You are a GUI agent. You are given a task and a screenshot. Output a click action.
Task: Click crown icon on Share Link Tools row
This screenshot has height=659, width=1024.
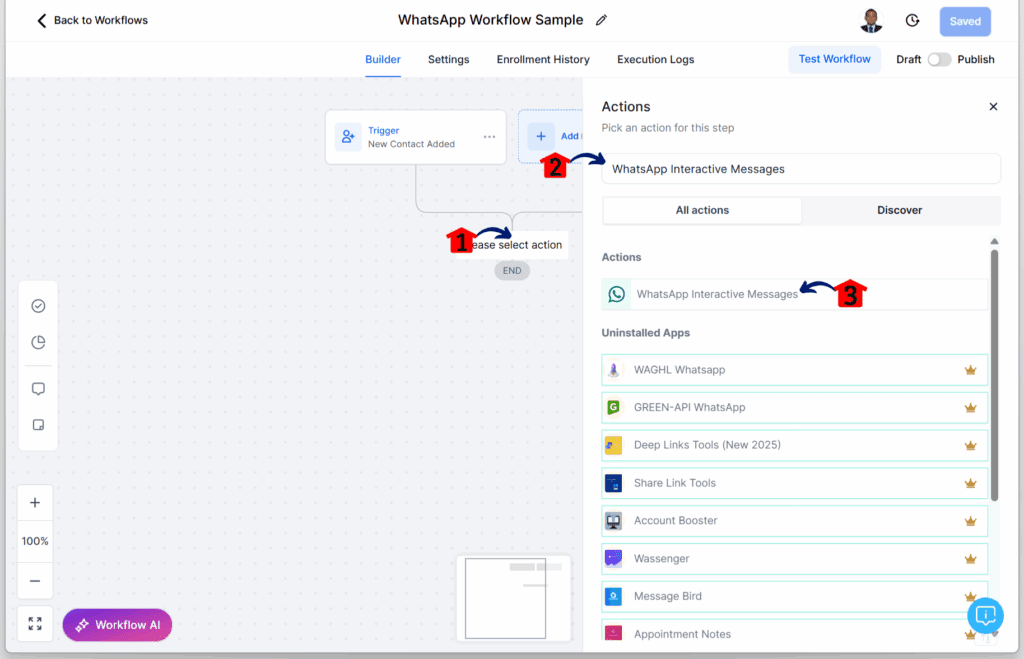click(970, 483)
